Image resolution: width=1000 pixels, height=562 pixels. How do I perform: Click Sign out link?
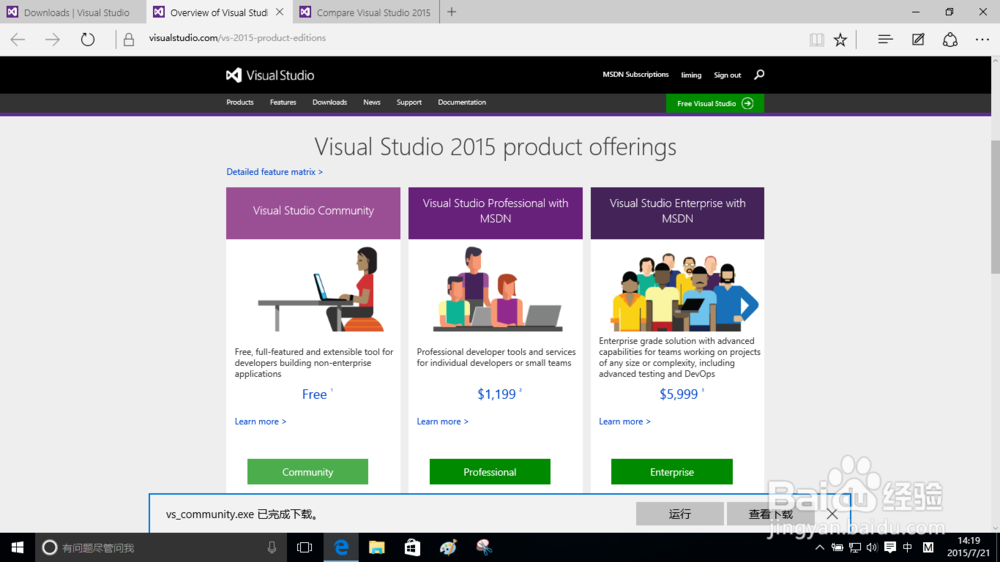click(x=727, y=75)
